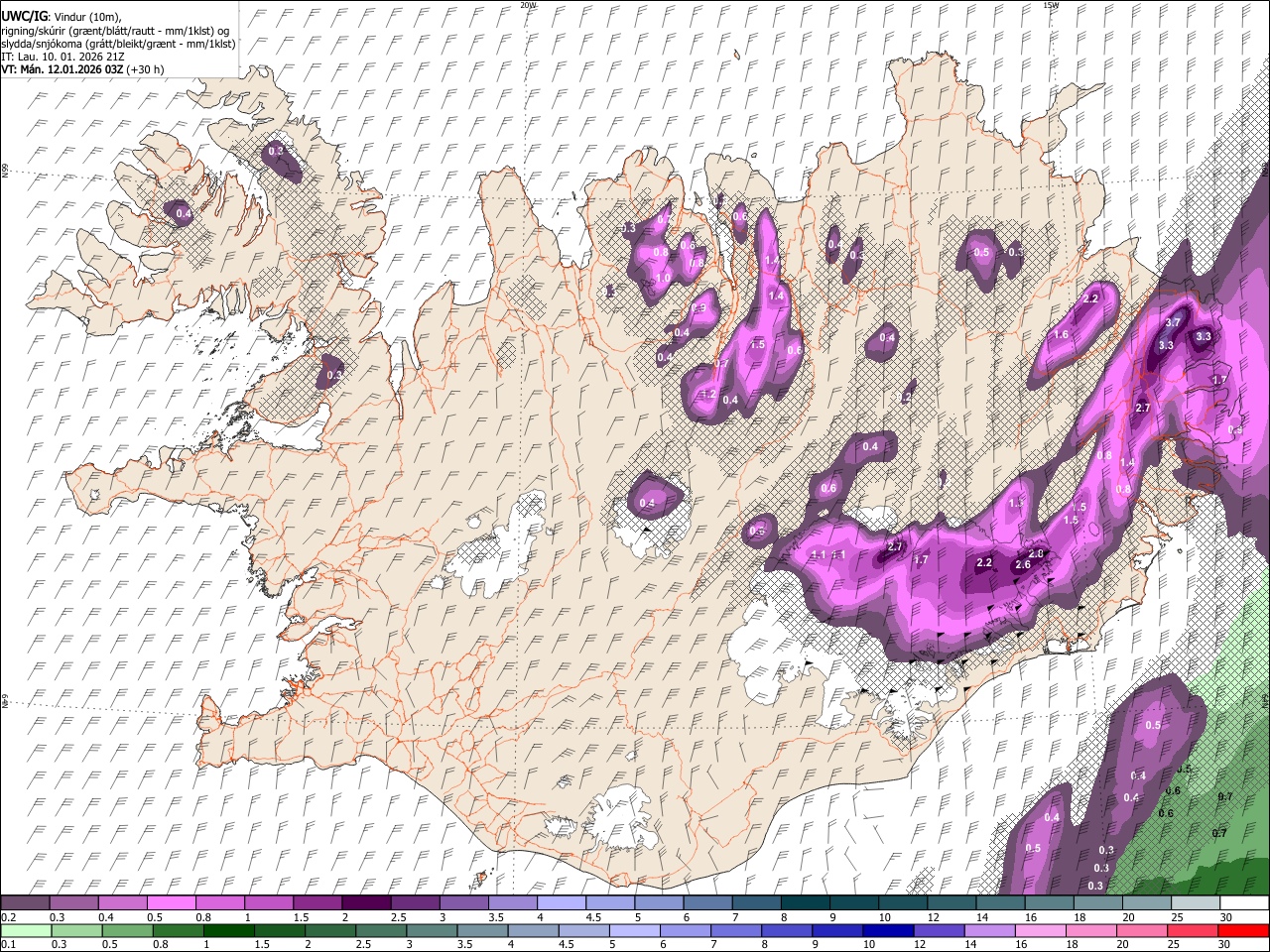1270x952 pixels.
Task: Click the 'slydda/snjókoma' legend description line
Action: pos(118,44)
